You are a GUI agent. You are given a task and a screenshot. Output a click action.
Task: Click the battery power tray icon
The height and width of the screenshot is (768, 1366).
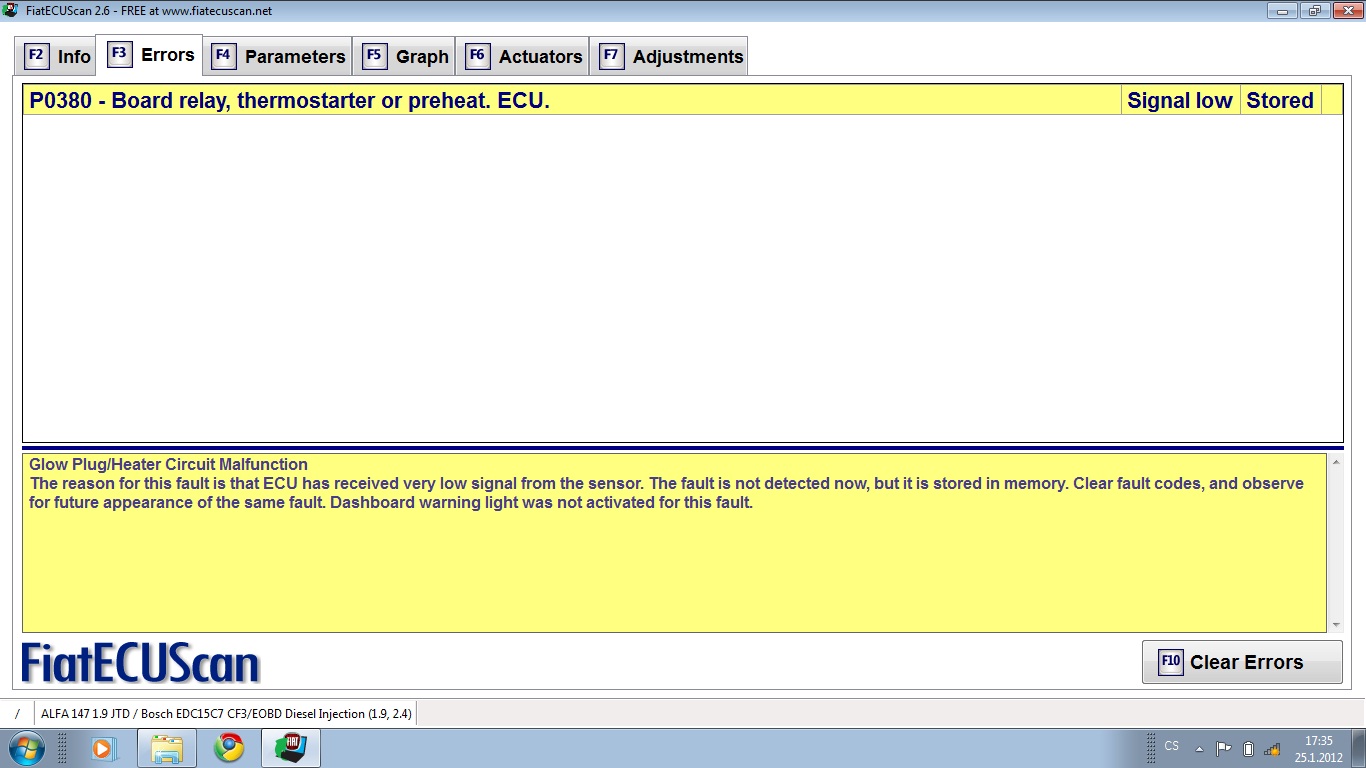[1248, 749]
